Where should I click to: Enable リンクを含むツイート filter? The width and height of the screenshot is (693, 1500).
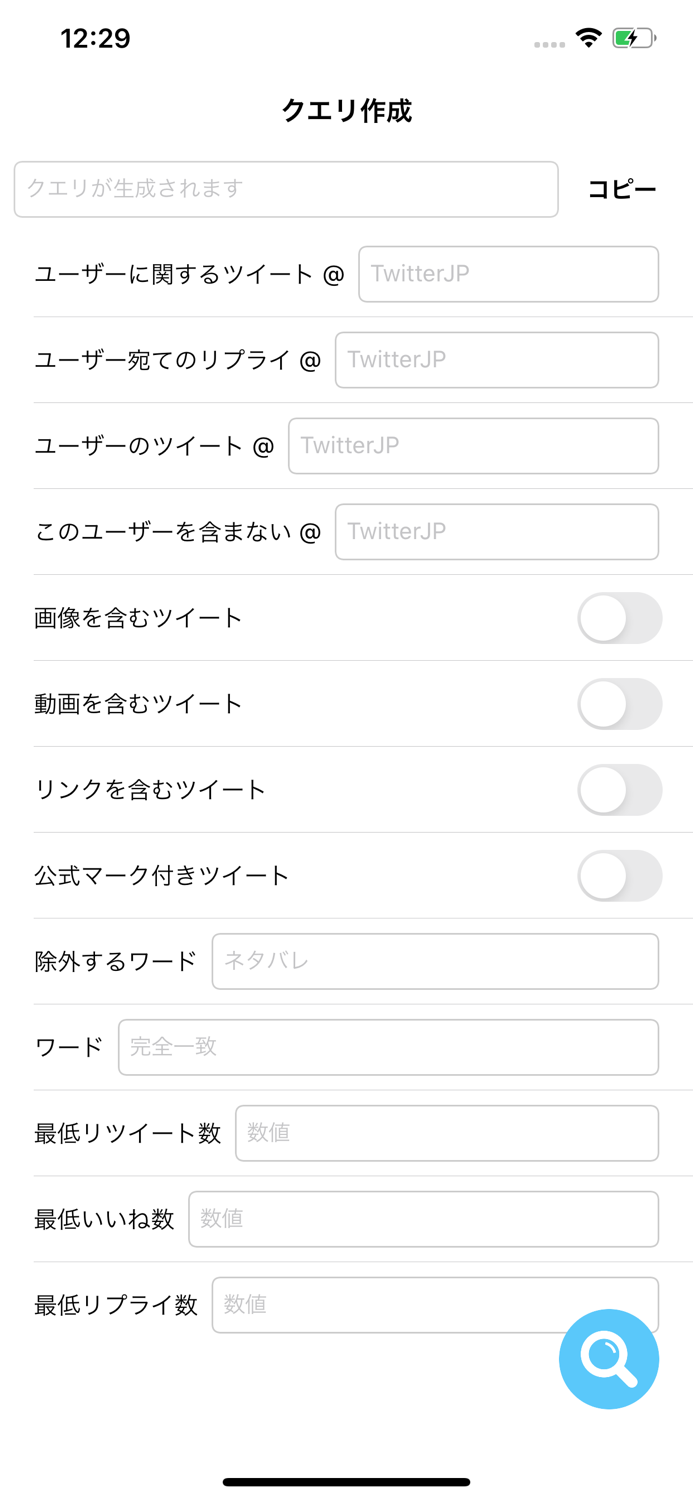[x=619, y=790]
